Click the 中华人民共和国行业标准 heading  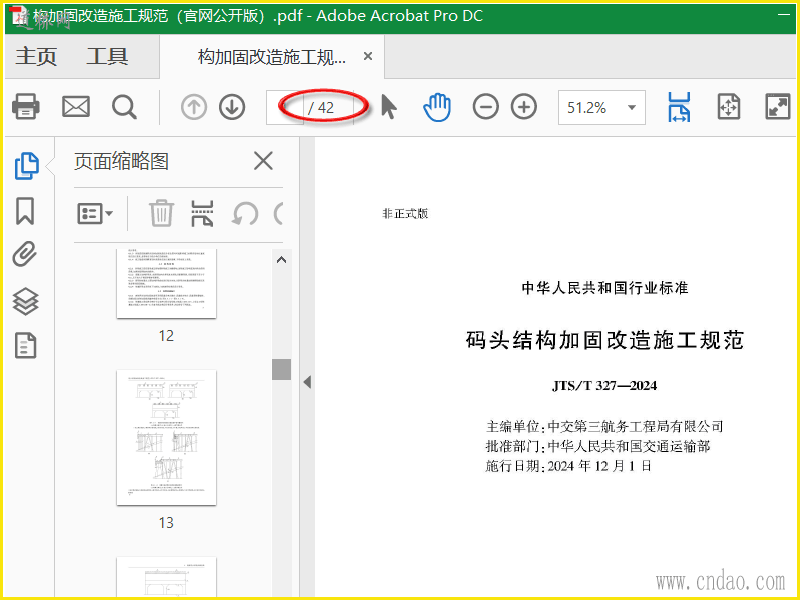point(605,288)
